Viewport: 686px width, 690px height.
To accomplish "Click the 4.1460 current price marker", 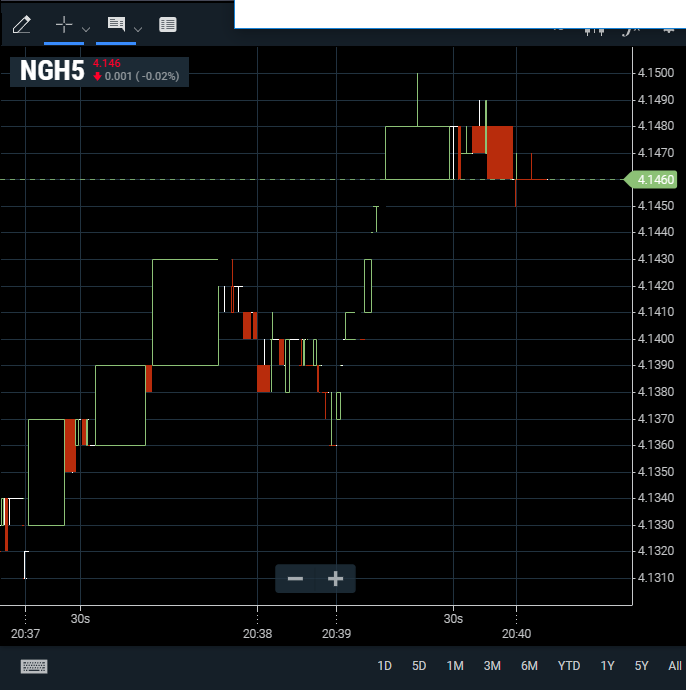I will coord(652,180).
